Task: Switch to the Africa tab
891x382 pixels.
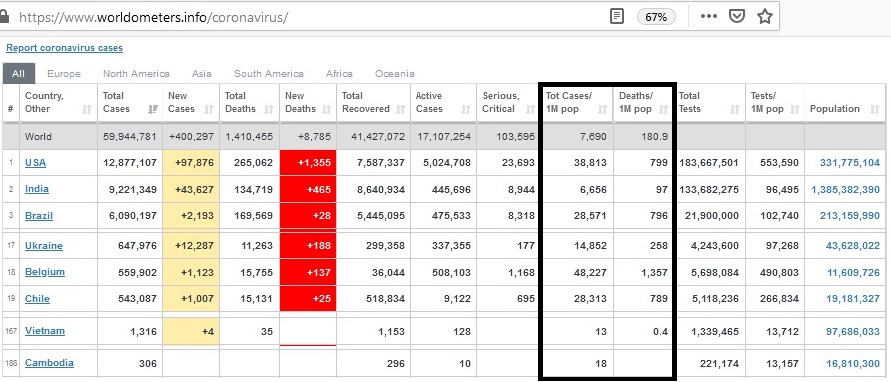Action: coord(339,73)
